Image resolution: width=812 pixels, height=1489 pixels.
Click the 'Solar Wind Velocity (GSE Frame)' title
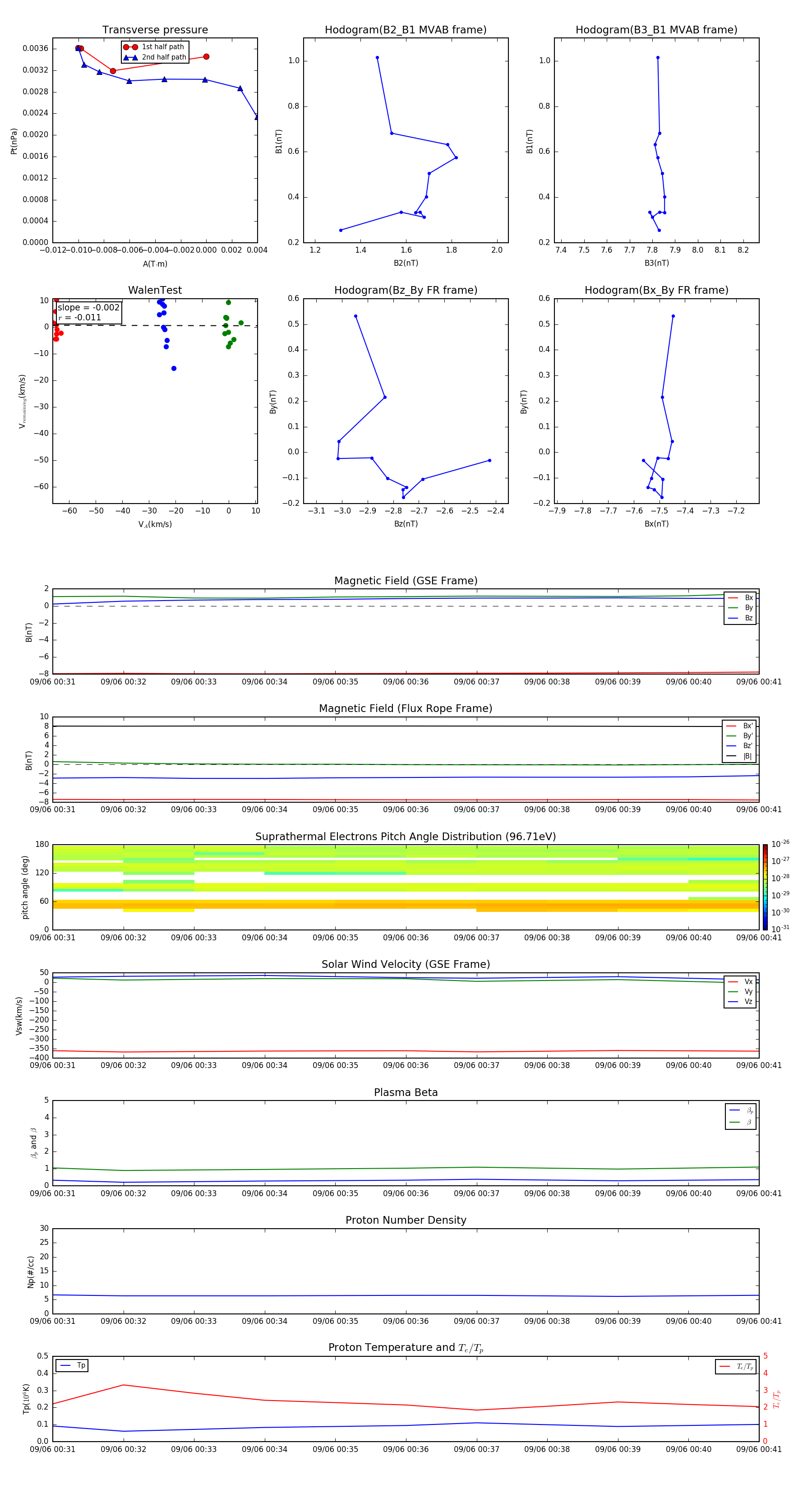406,965
